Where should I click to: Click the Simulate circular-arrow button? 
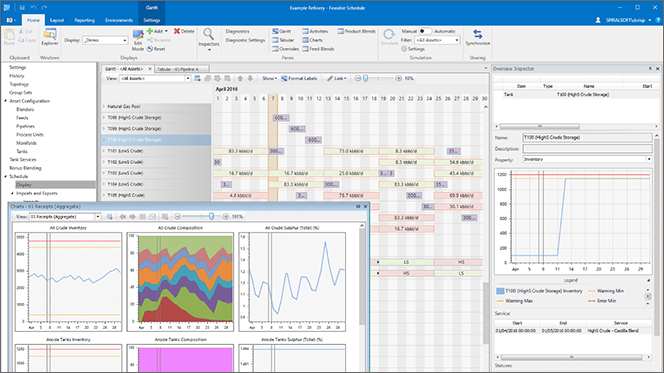click(x=389, y=37)
